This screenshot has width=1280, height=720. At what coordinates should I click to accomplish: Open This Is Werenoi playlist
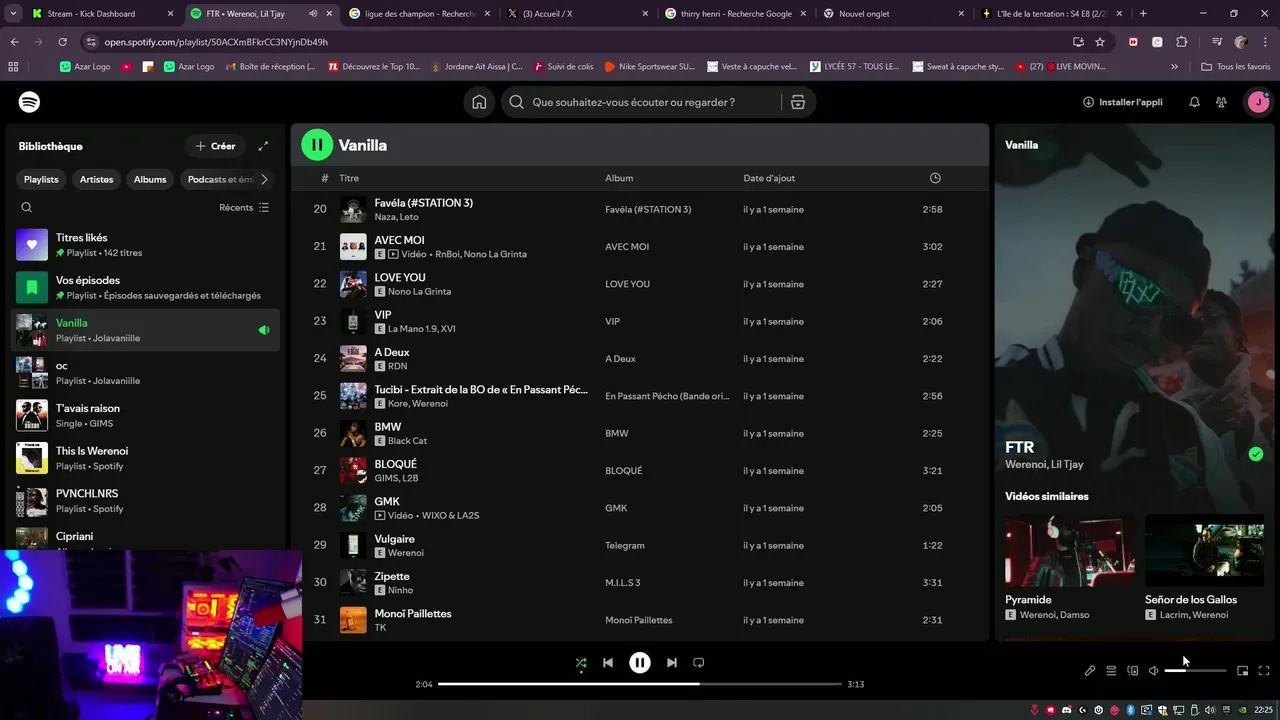tap(145, 458)
